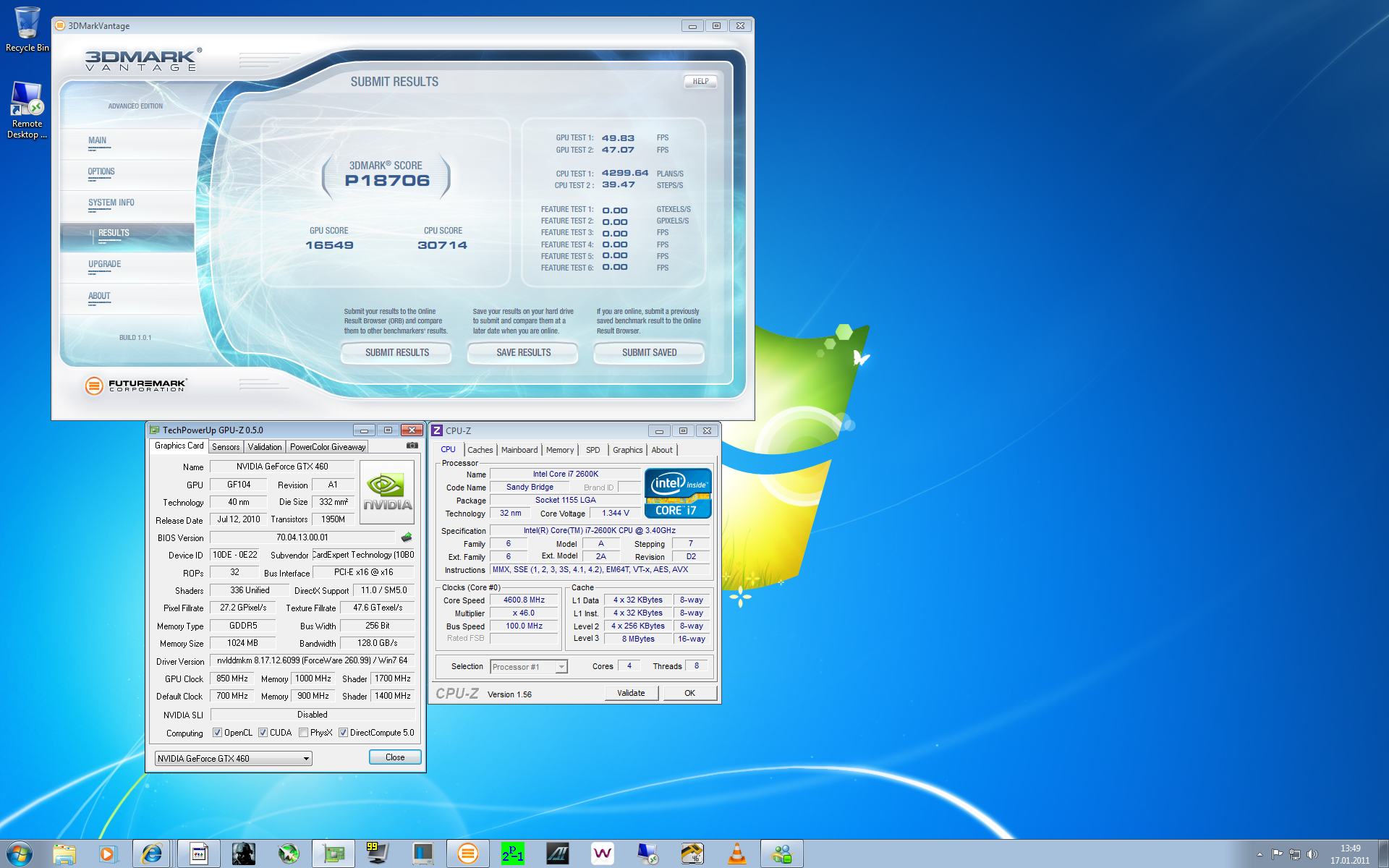Click the purple W taskbar icon
Image resolution: width=1389 pixels, height=868 pixels.
pos(602,854)
